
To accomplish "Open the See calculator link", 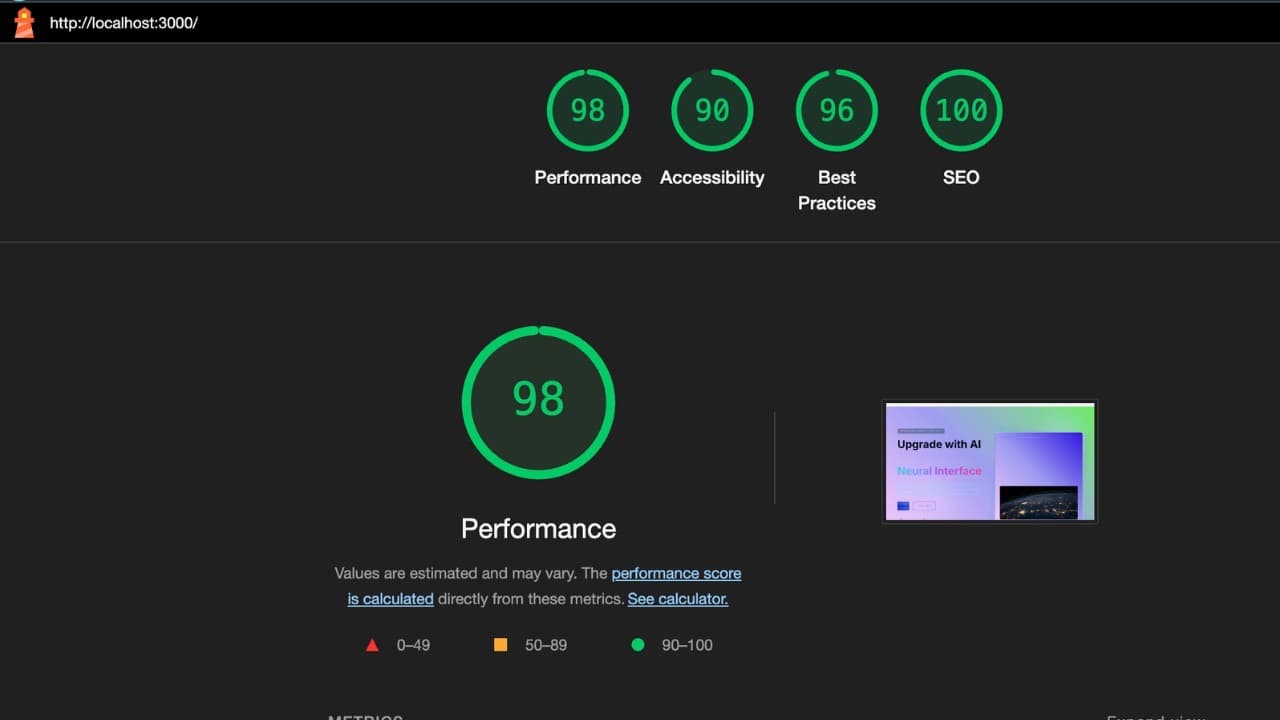I will (x=677, y=598).
